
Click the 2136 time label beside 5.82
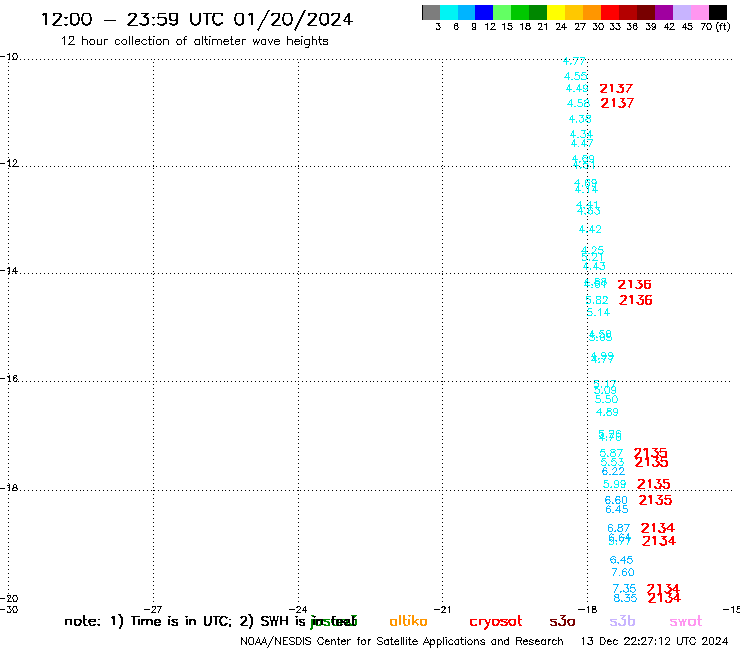636,300
